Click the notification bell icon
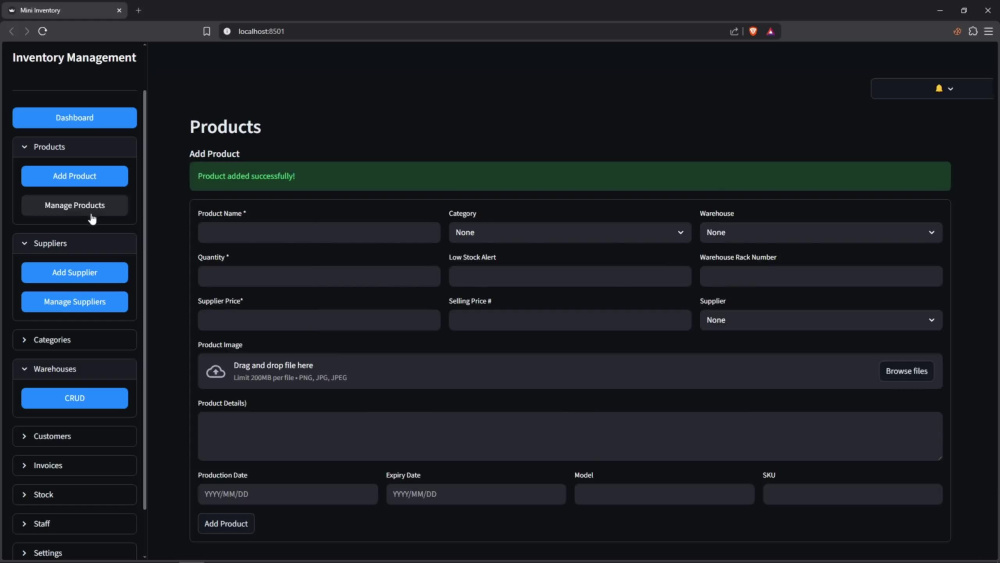Image resolution: width=1000 pixels, height=563 pixels. pos(939,89)
